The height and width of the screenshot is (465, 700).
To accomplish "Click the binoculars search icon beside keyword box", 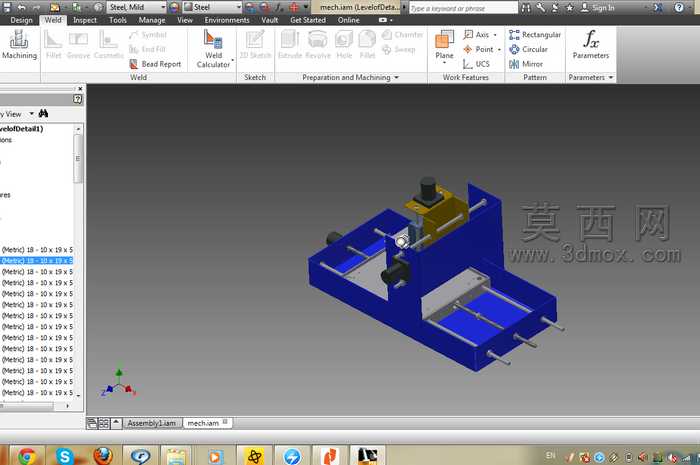I will (526, 8).
